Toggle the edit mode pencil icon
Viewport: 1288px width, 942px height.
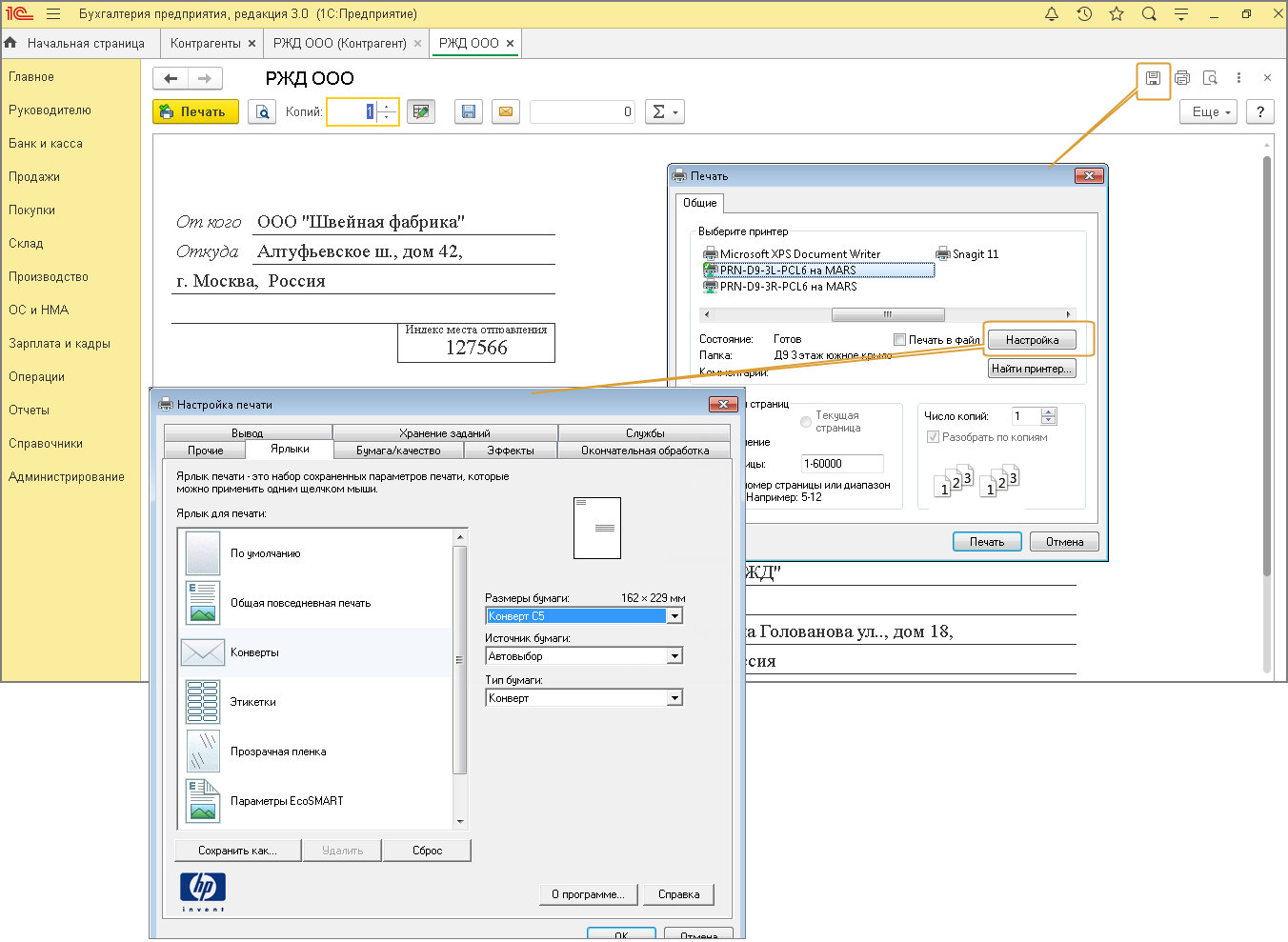pyautogui.click(x=420, y=111)
